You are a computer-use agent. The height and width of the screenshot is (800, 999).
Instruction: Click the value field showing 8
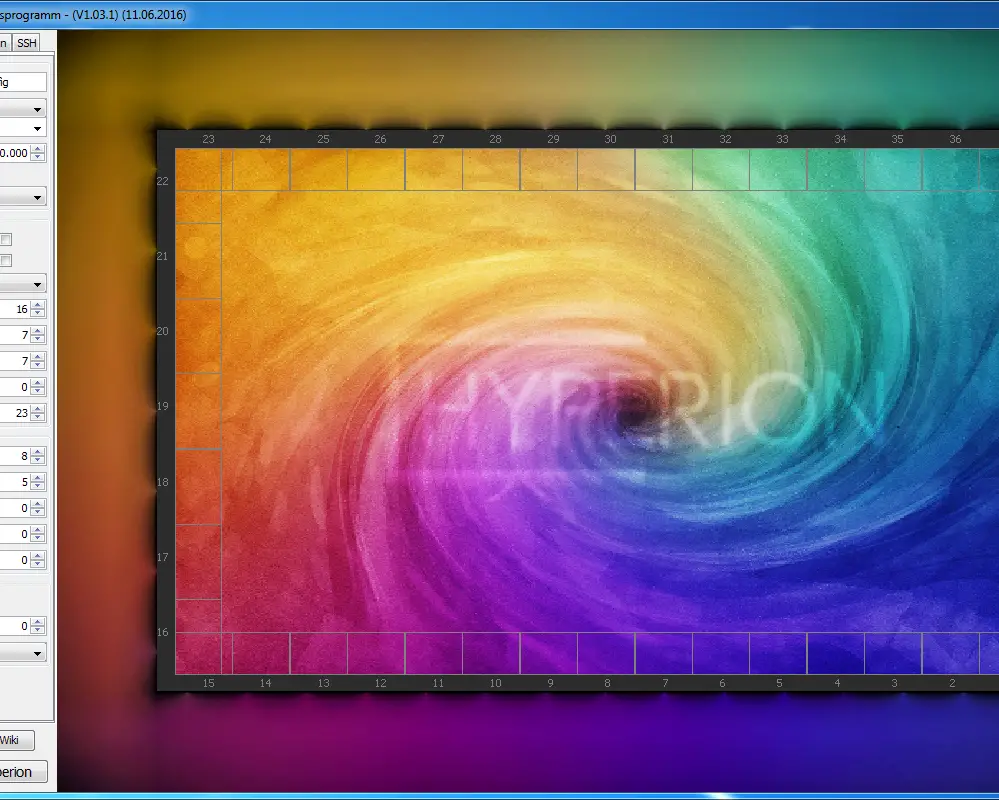pyautogui.click(x=15, y=455)
